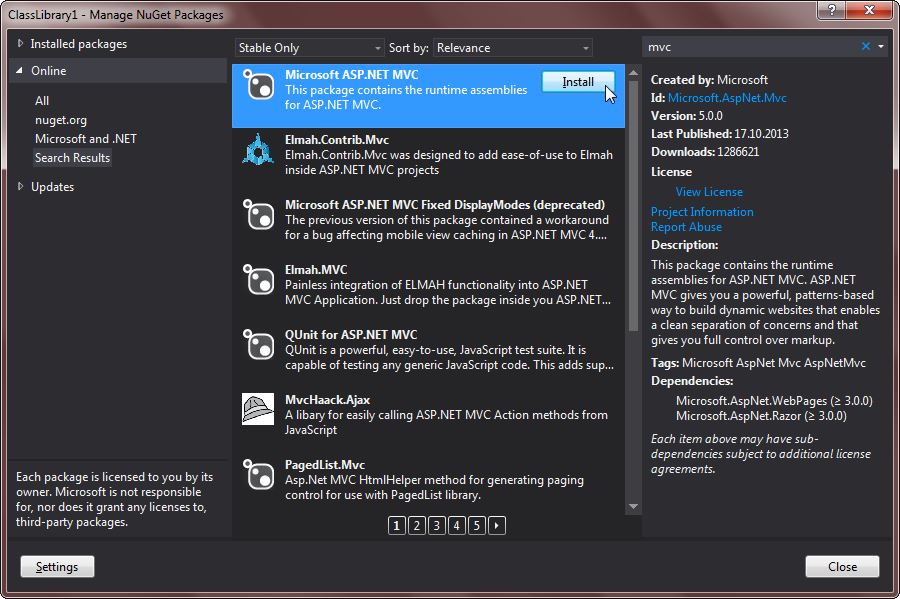
Task: Click the Microsoft ASP.NET MVC package icon
Action: pyautogui.click(x=258, y=84)
